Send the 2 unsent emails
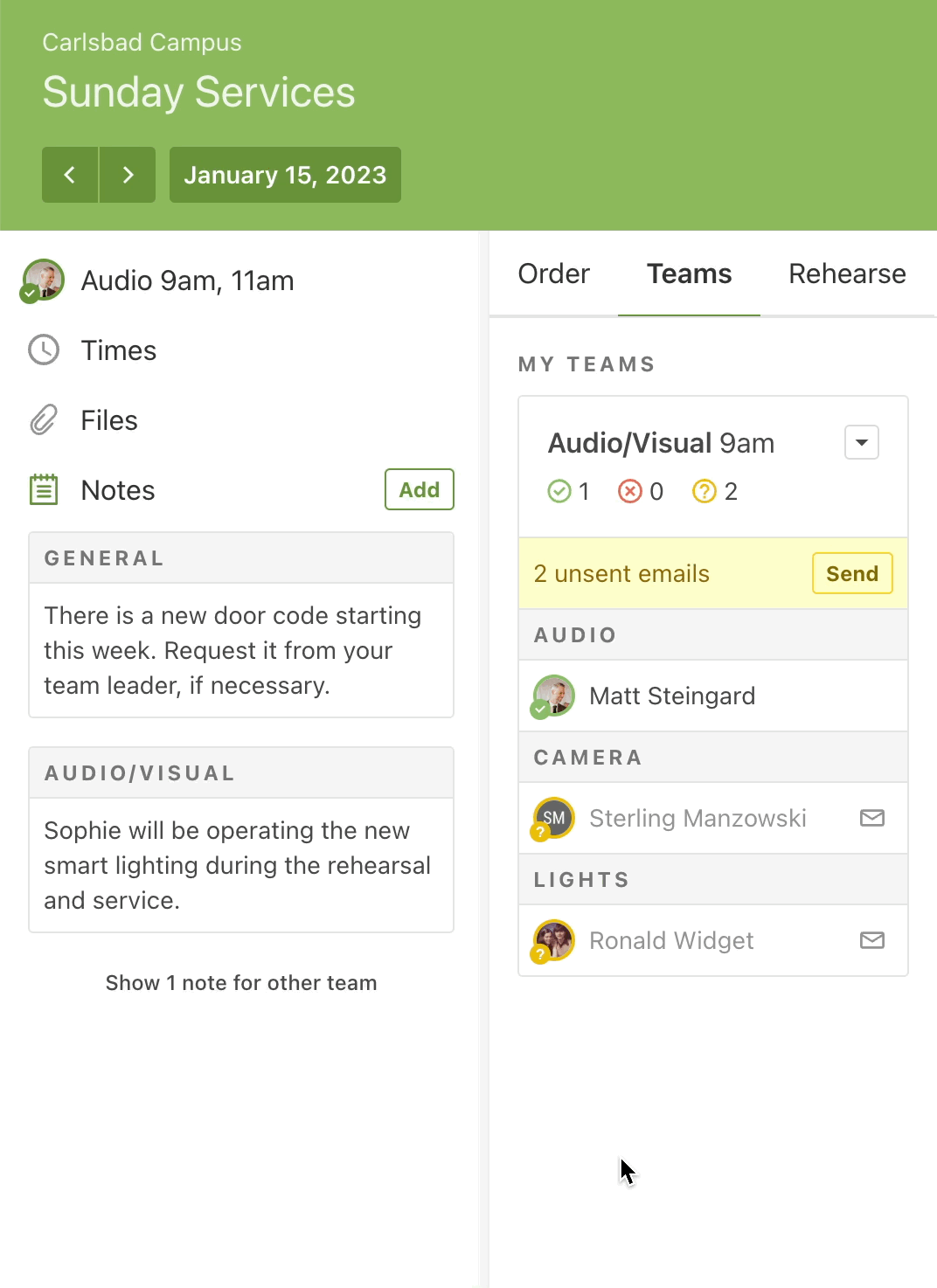 (851, 573)
